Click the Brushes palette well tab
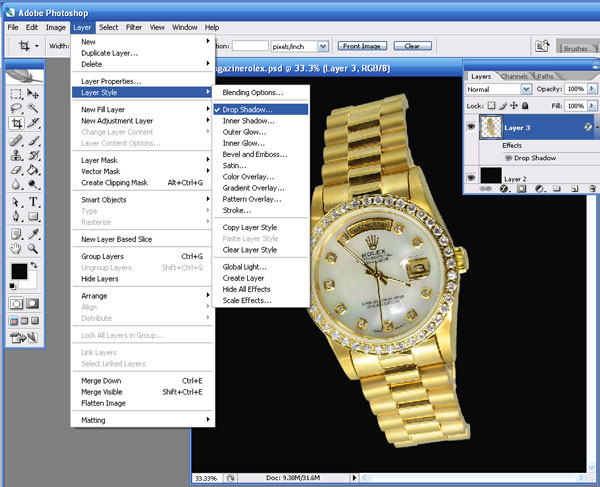This screenshot has width=600, height=487. tap(575, 49)
